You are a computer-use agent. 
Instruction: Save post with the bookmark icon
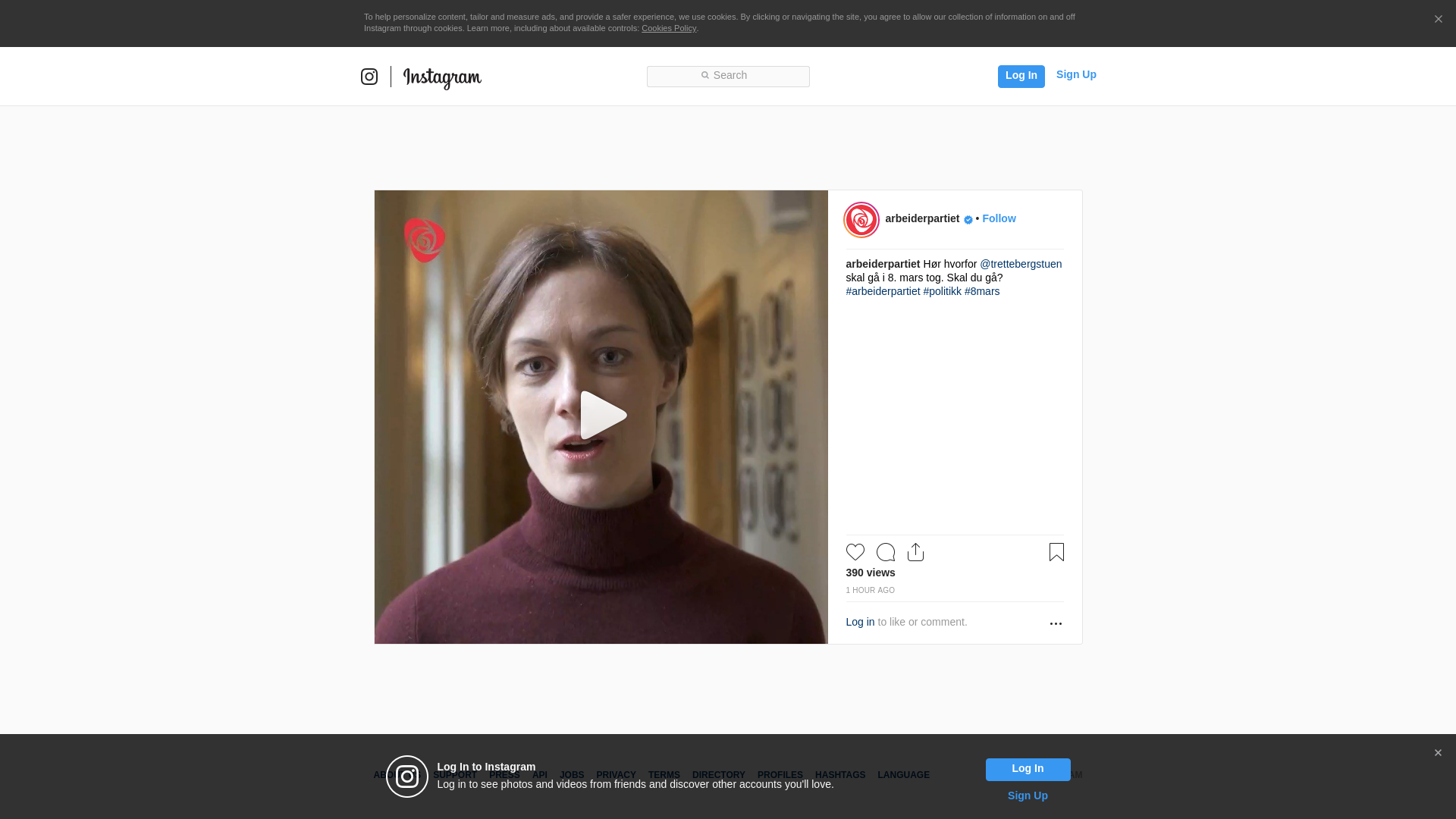click(x=1056, y=552)
